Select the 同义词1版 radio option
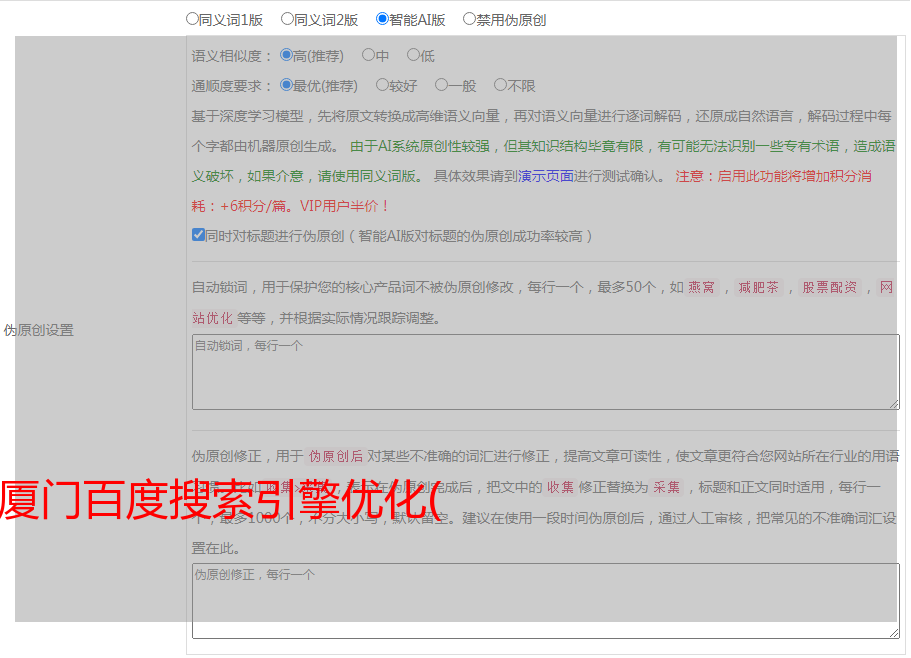 (192, 19)
